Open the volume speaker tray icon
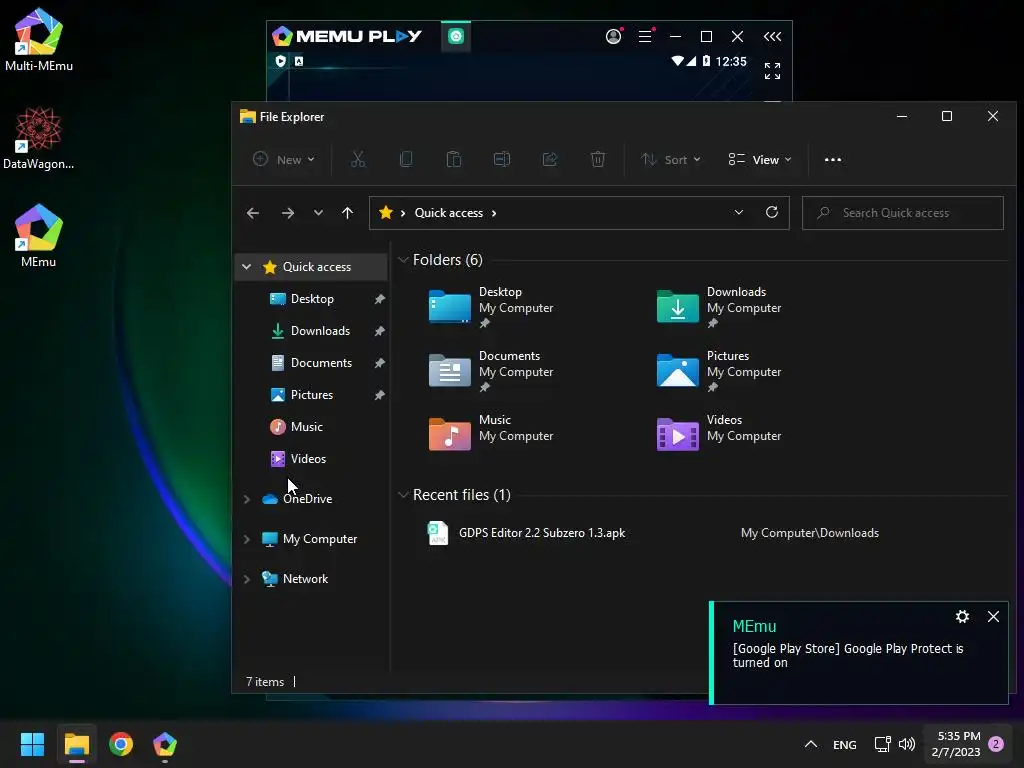Screen dimensions: 1024x768 click(907, 744)
